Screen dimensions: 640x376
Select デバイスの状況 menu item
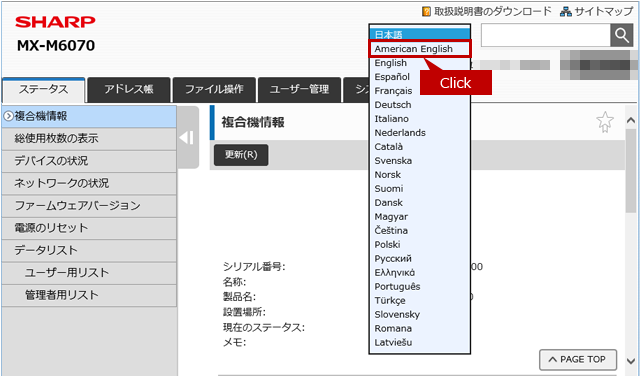pos(89,161)
